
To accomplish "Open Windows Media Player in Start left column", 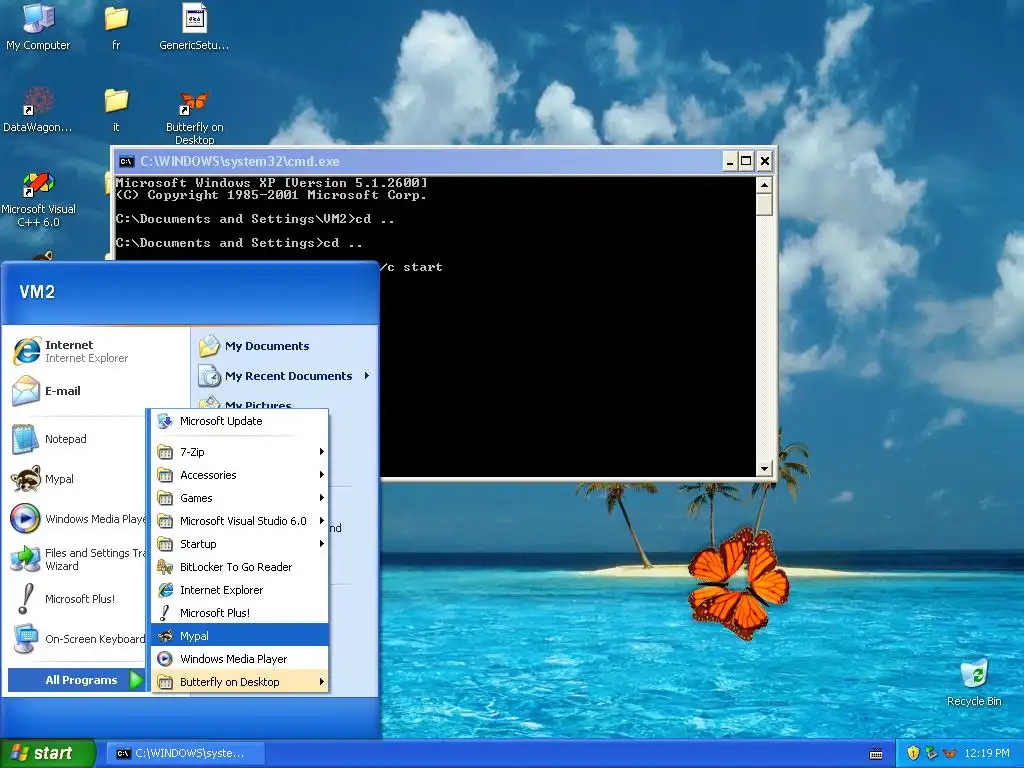I will 77,519.
